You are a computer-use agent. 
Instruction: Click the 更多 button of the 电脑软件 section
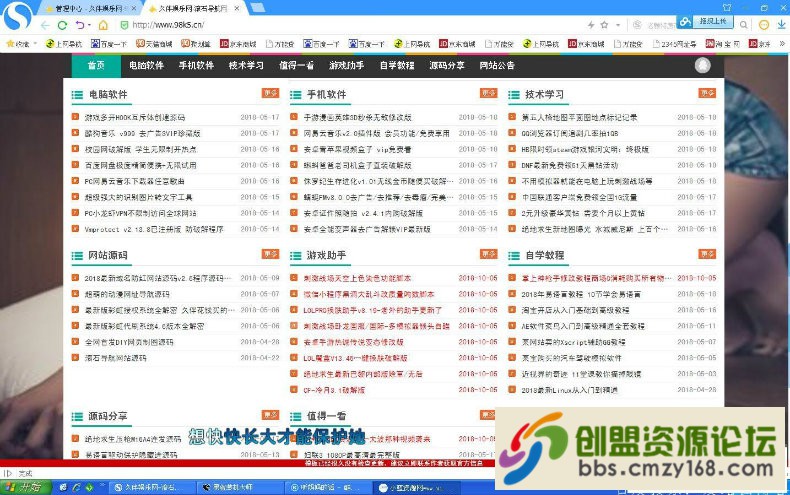(x=271, y=93)
